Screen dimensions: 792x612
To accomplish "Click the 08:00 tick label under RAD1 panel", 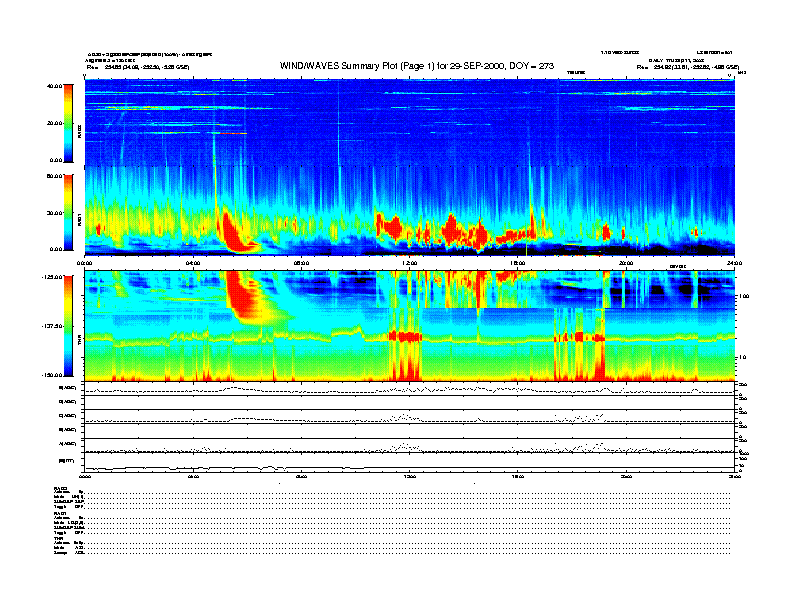I will 301,263.
